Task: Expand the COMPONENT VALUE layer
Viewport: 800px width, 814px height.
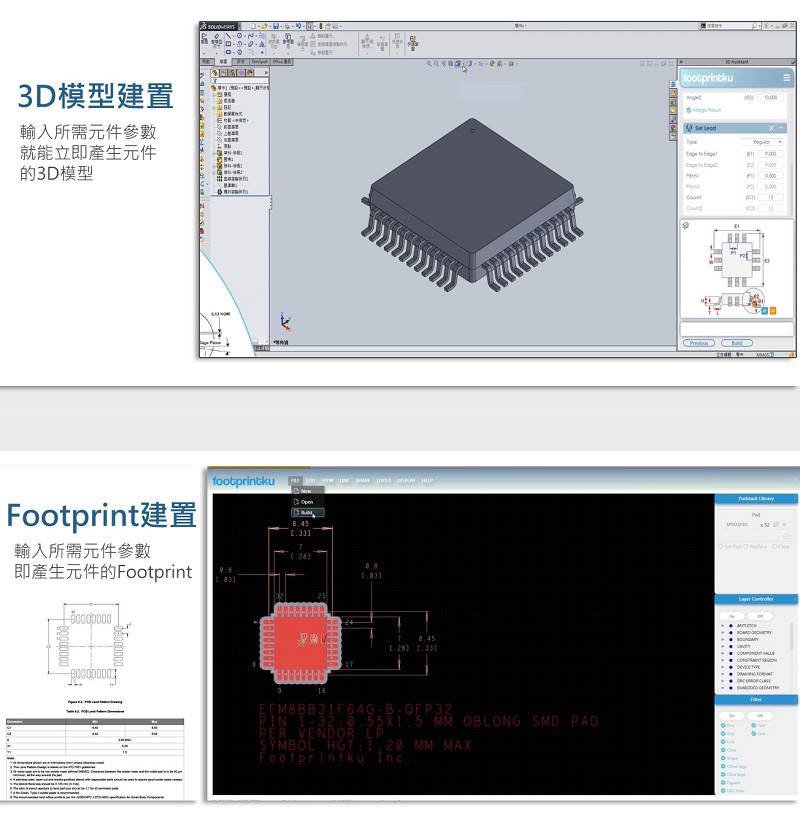Action: (x=723, y=654)
